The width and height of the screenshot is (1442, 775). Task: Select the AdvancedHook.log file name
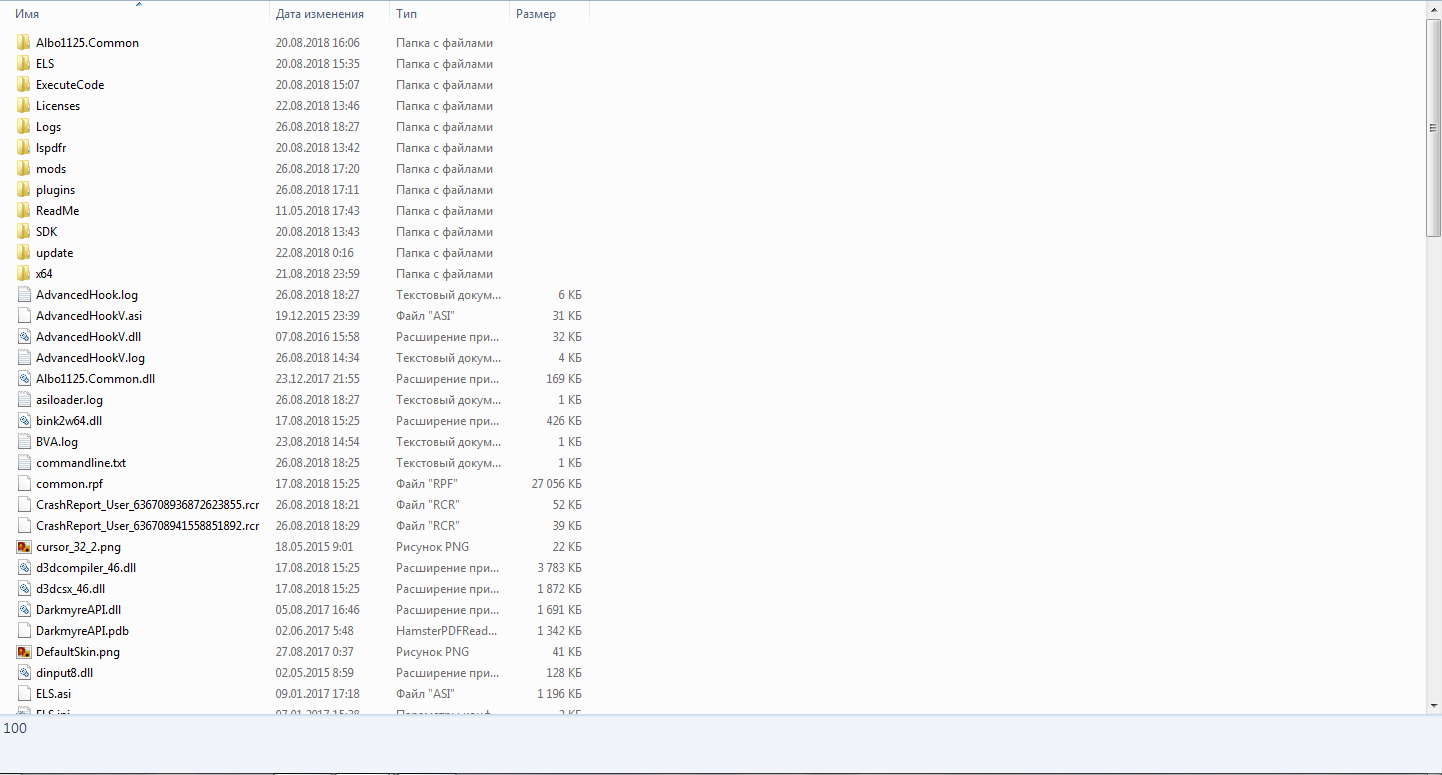pos(87,295)
